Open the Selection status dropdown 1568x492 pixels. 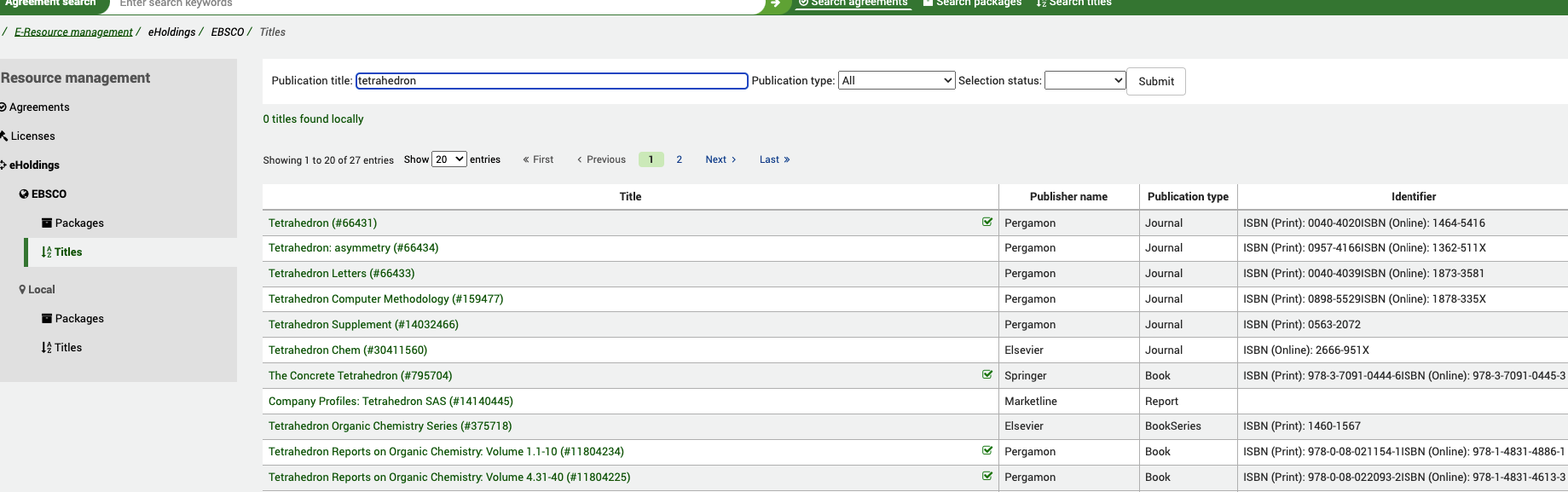pos(1085,81)
